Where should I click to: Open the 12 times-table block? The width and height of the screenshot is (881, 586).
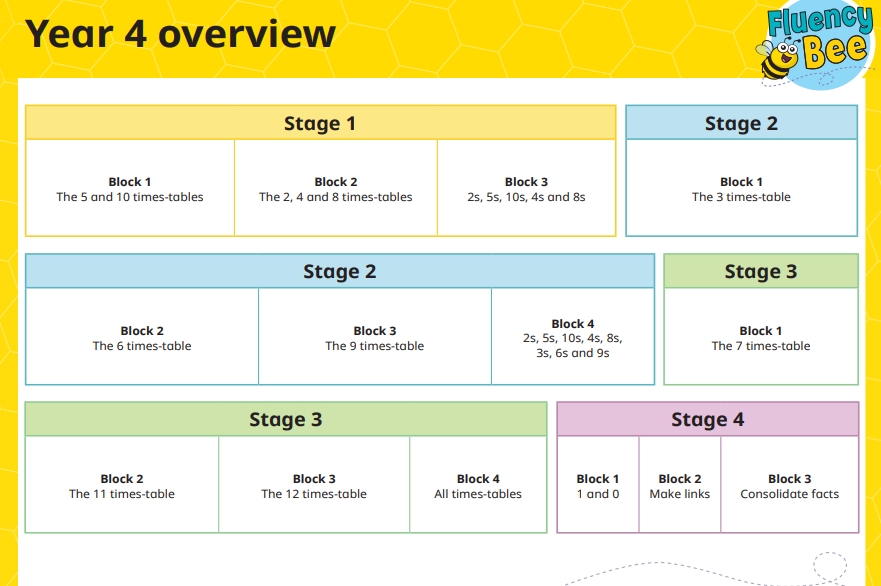click(314, 486)
